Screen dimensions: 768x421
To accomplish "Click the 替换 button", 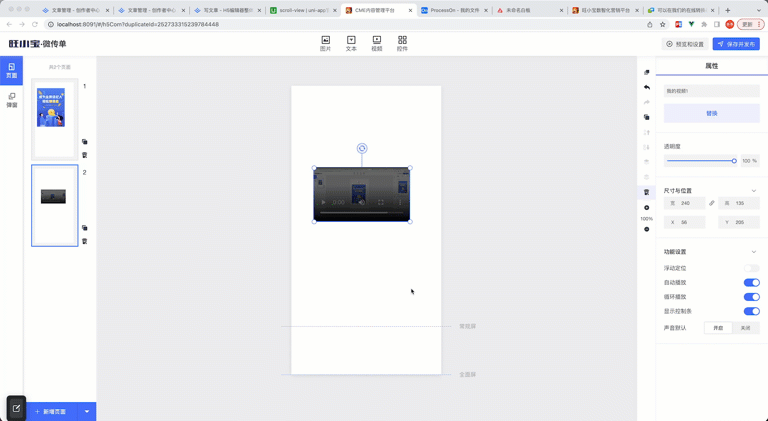I will [712, 113].
